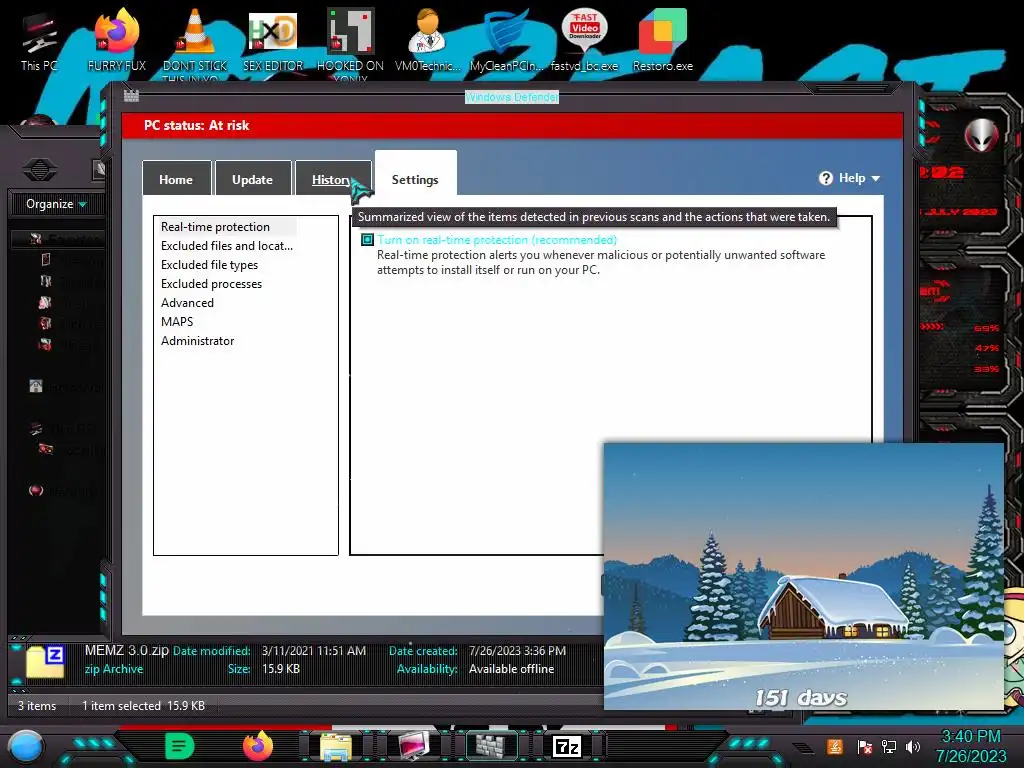This screenshot has width=1024, height=768.
Task: Click the '7/26/2023 3:36 PM' created date
Action: [x=517, y=651]
